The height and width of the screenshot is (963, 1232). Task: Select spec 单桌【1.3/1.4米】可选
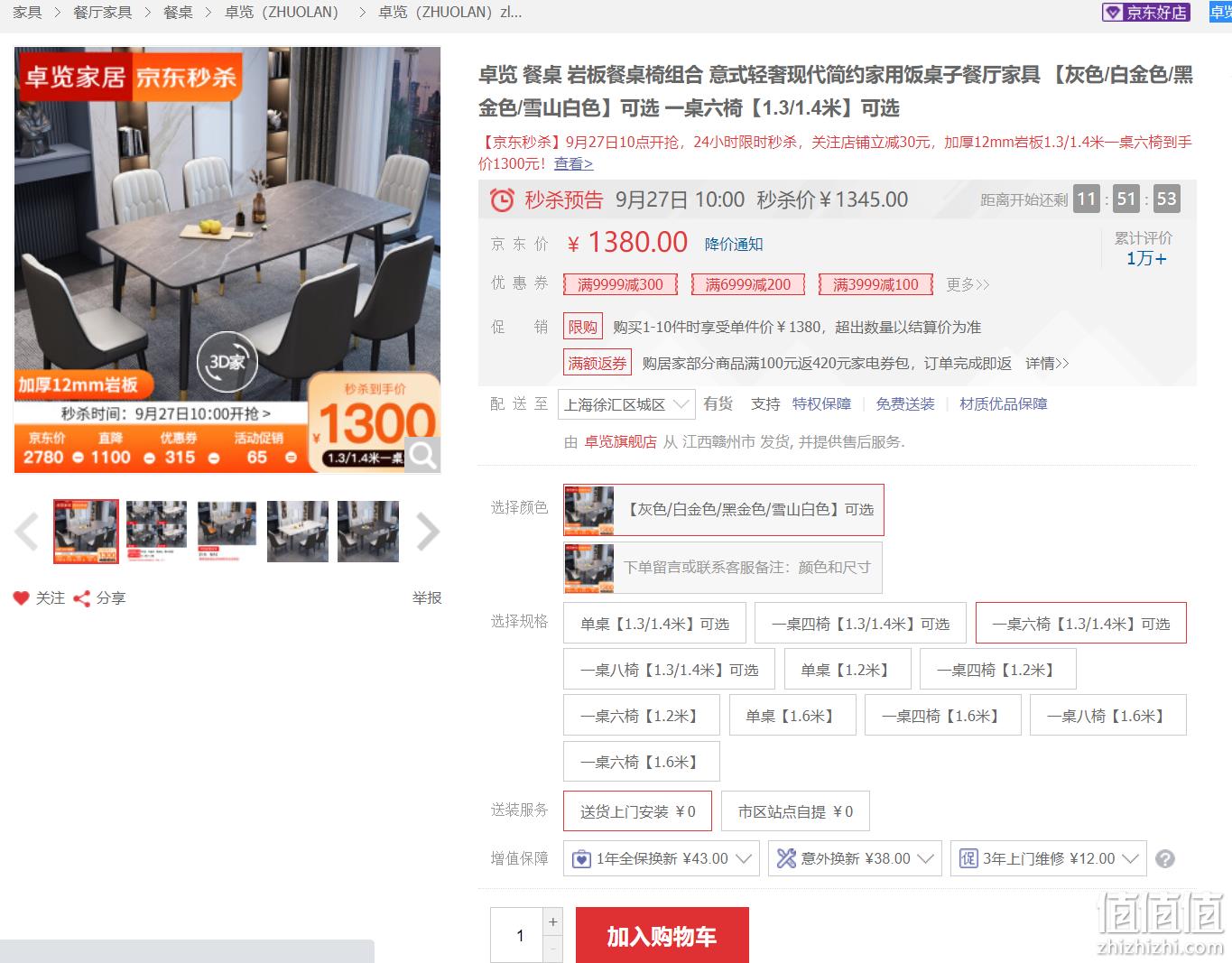coord(654,624)
